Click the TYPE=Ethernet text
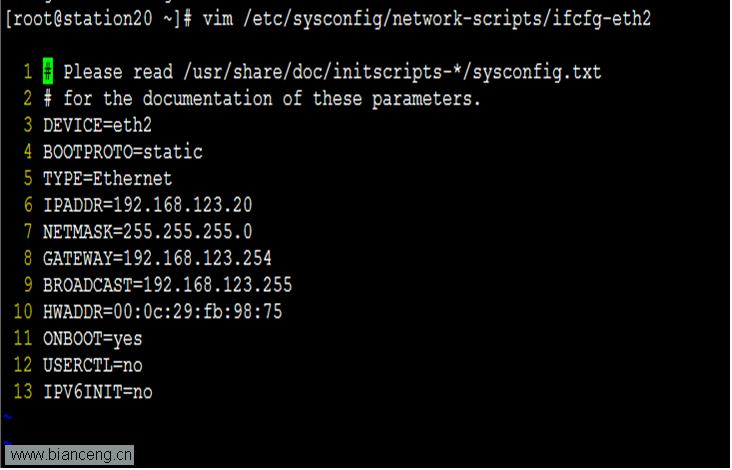Viewport: 732px width, 470px height. (107, 179)
